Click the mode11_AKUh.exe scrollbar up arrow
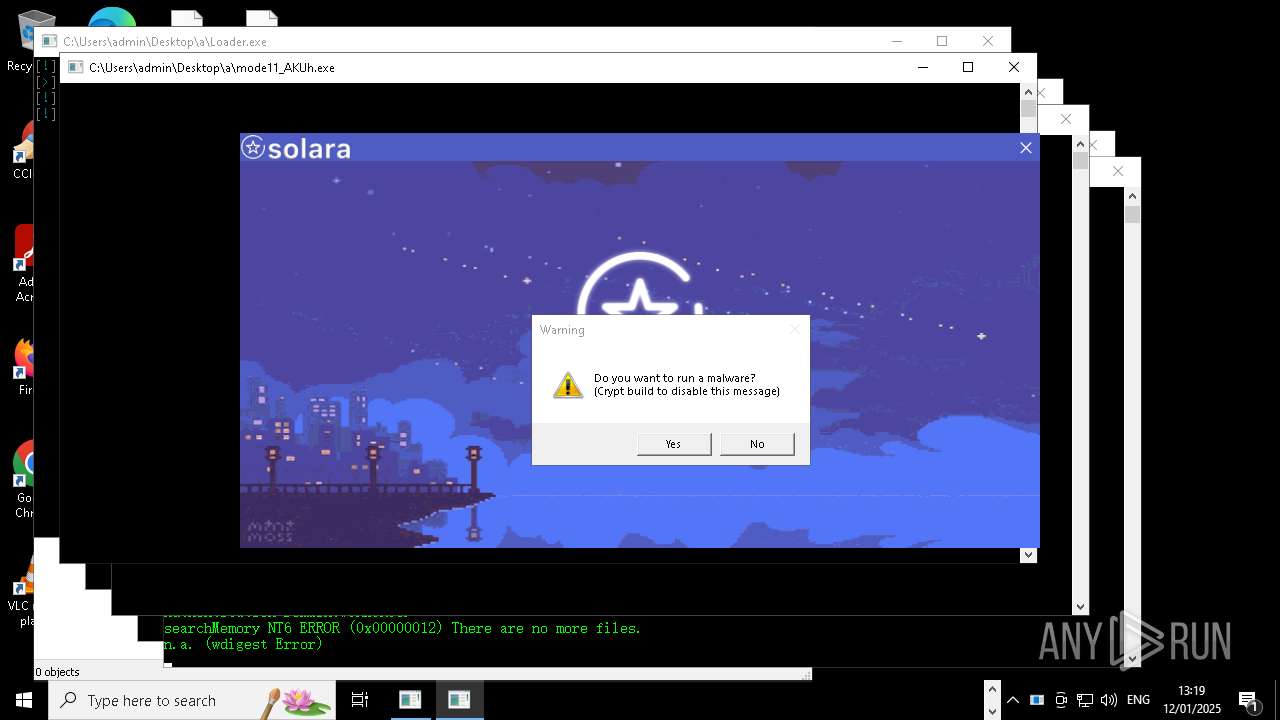1280x720 pixels. coord(1028,92)
